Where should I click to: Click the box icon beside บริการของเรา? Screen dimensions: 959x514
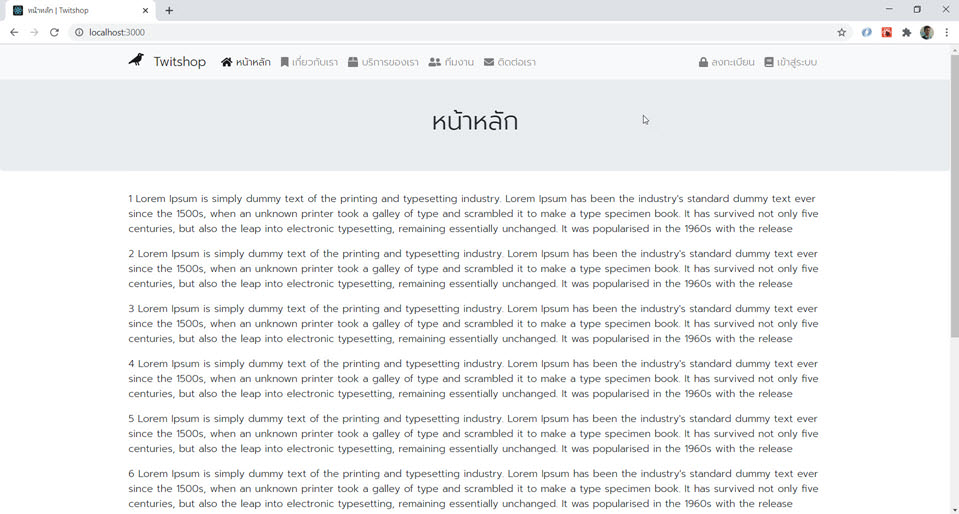coord(353,62)
